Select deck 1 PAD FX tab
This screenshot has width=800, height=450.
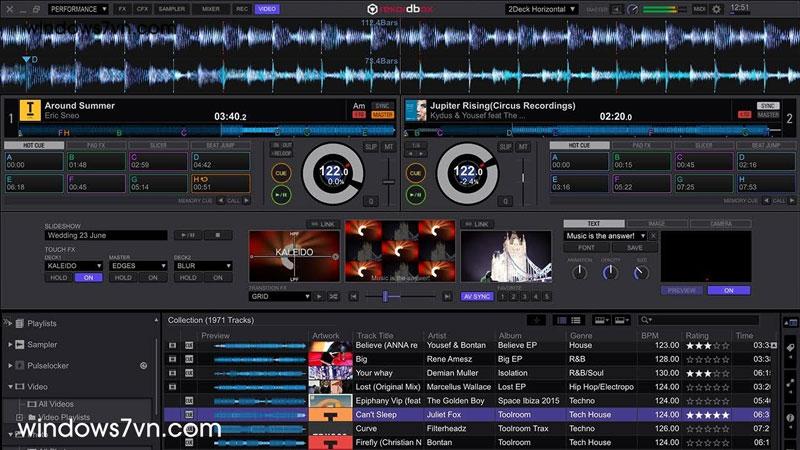[x=96, y=145]
